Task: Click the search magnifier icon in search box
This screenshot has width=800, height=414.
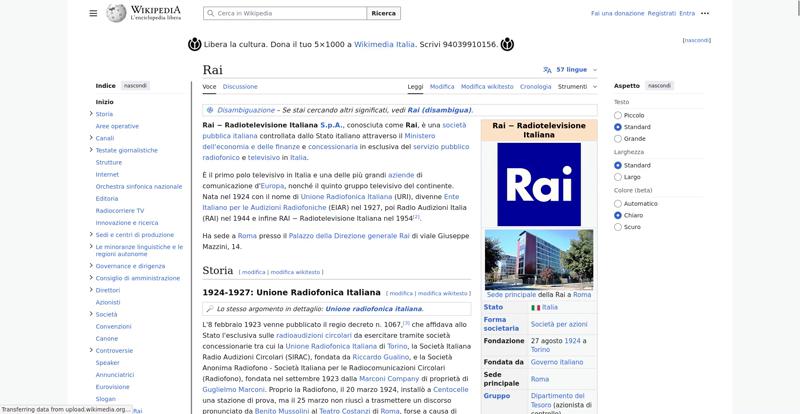Action: pos(210,13)
